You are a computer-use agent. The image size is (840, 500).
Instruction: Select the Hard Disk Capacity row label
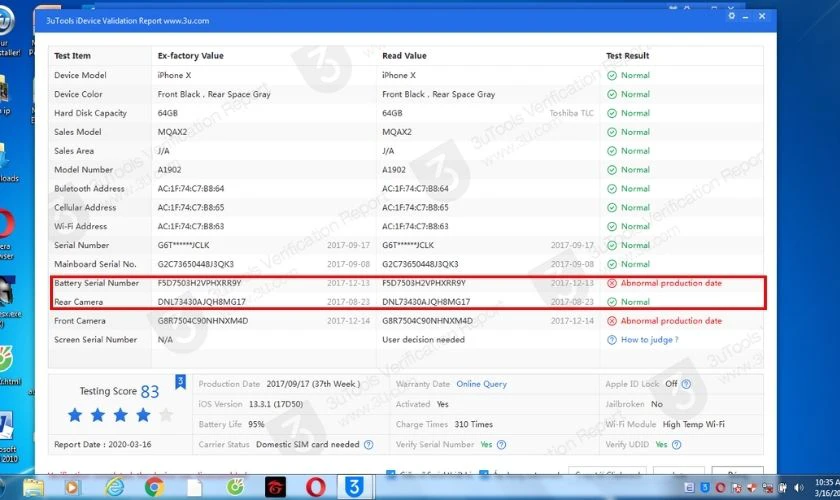(91, 113)
